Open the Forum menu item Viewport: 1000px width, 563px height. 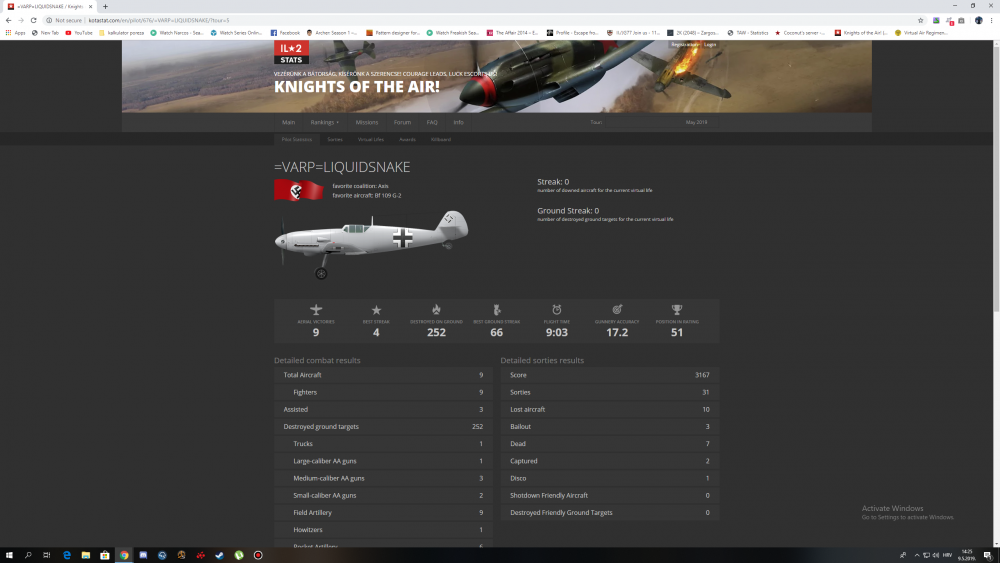[x=402, y=122]
